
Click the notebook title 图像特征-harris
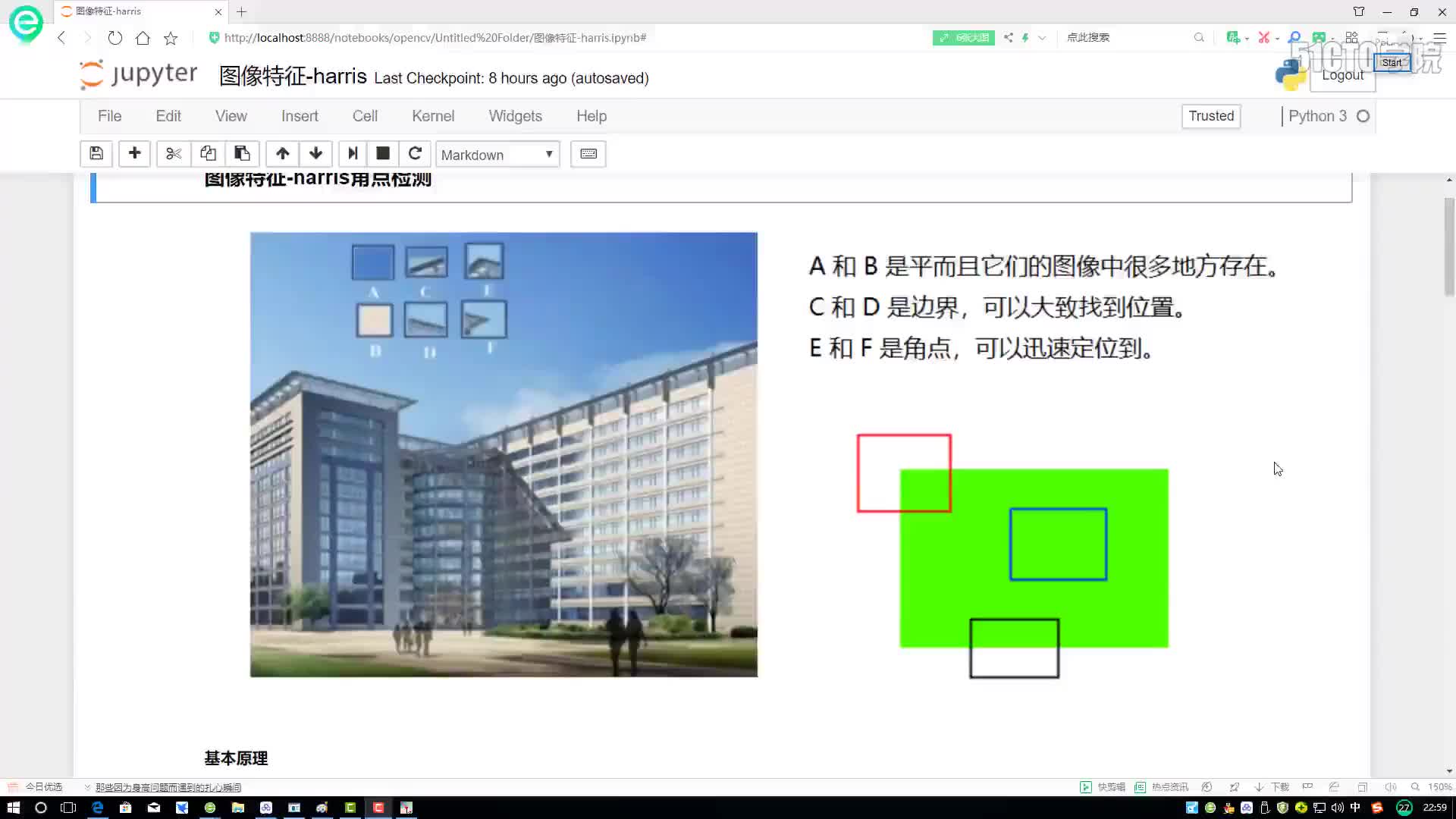[x=293, y=76]
